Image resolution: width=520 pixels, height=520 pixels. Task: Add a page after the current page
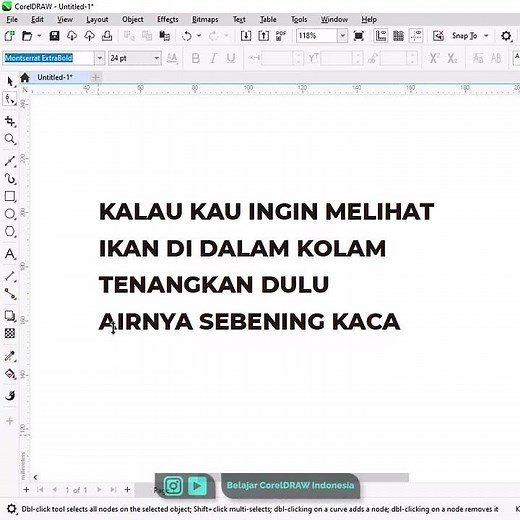click(127, 489)
